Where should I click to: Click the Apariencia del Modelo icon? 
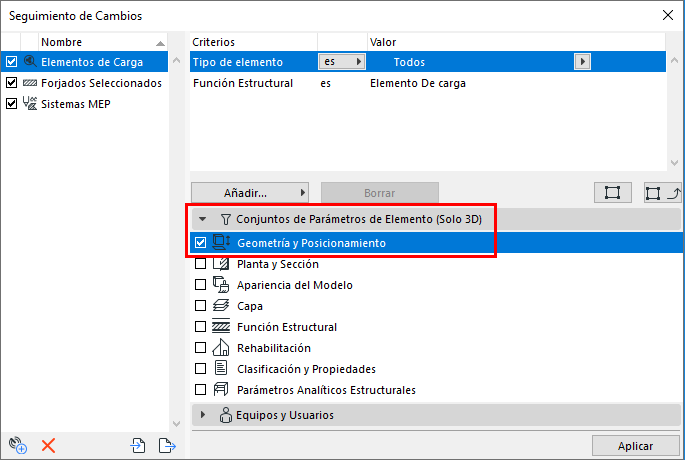coord(221,285)
